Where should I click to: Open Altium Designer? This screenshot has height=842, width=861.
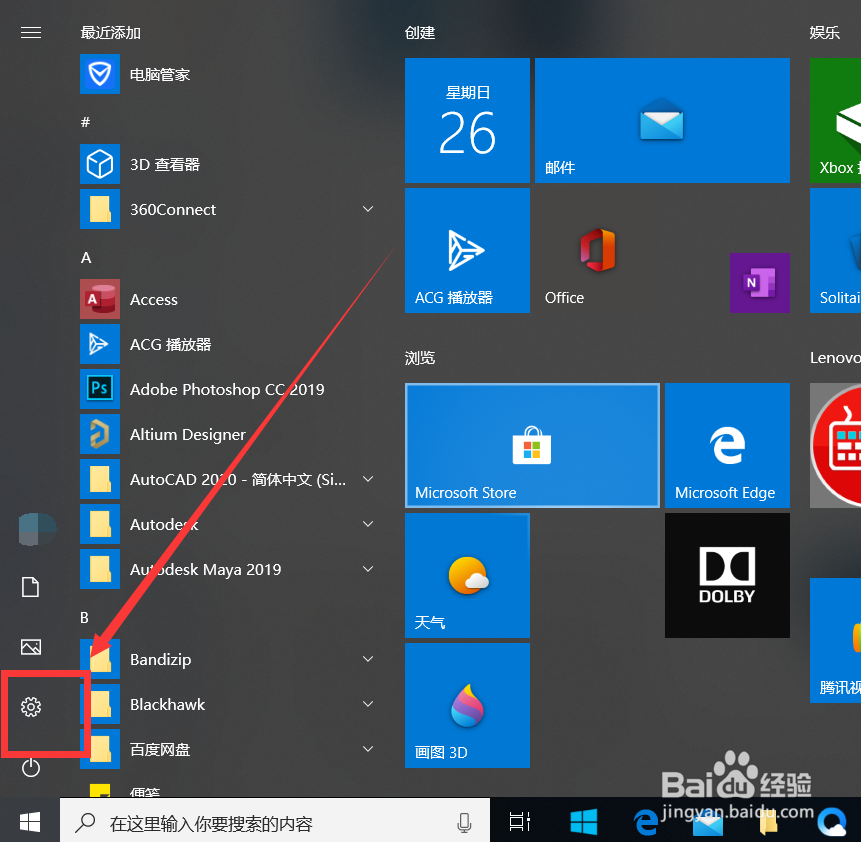click(228, 434)
